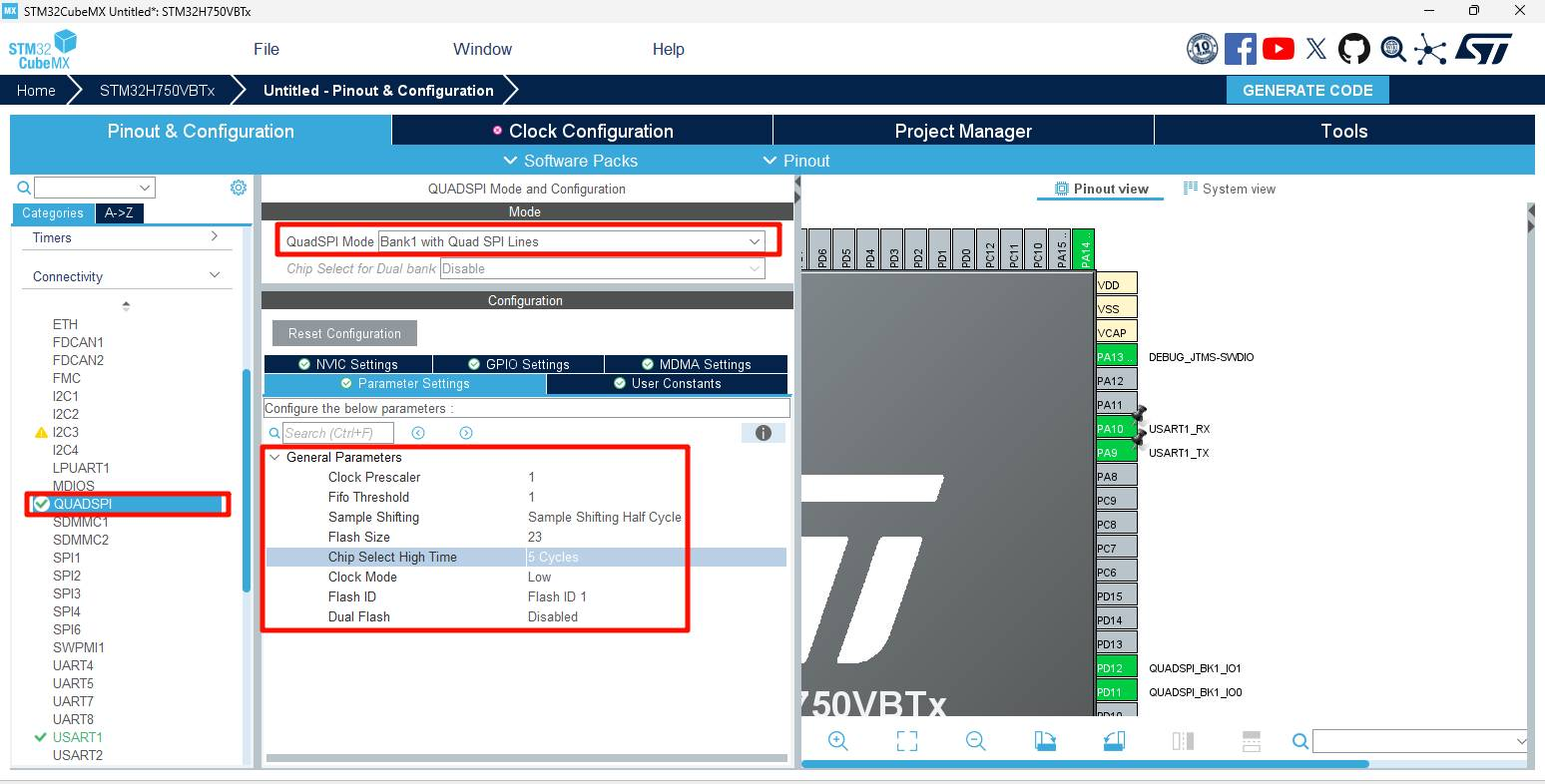Click the parameter search input field
1545x784 pixels.
pyautogui.click(x=338, y=433)
